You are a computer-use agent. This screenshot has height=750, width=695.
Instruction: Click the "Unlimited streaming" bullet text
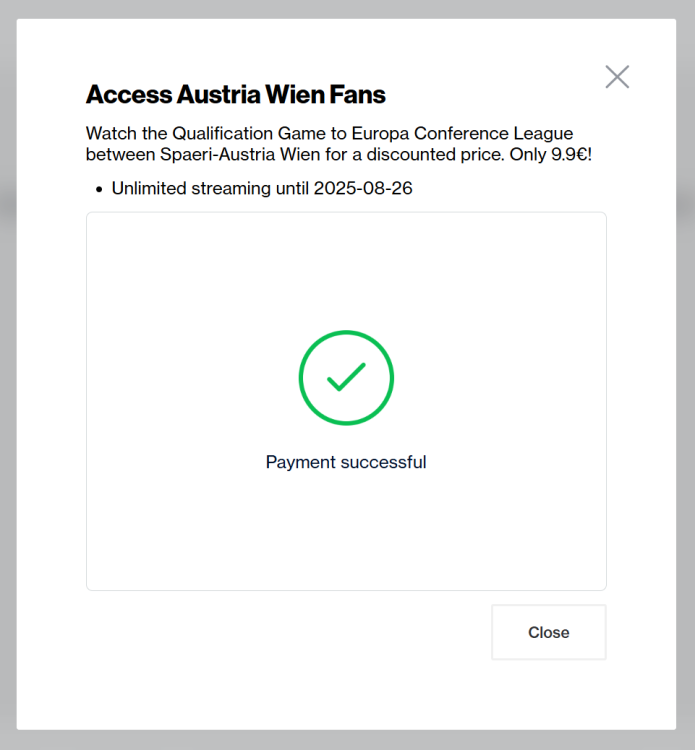tap(191, 188)
